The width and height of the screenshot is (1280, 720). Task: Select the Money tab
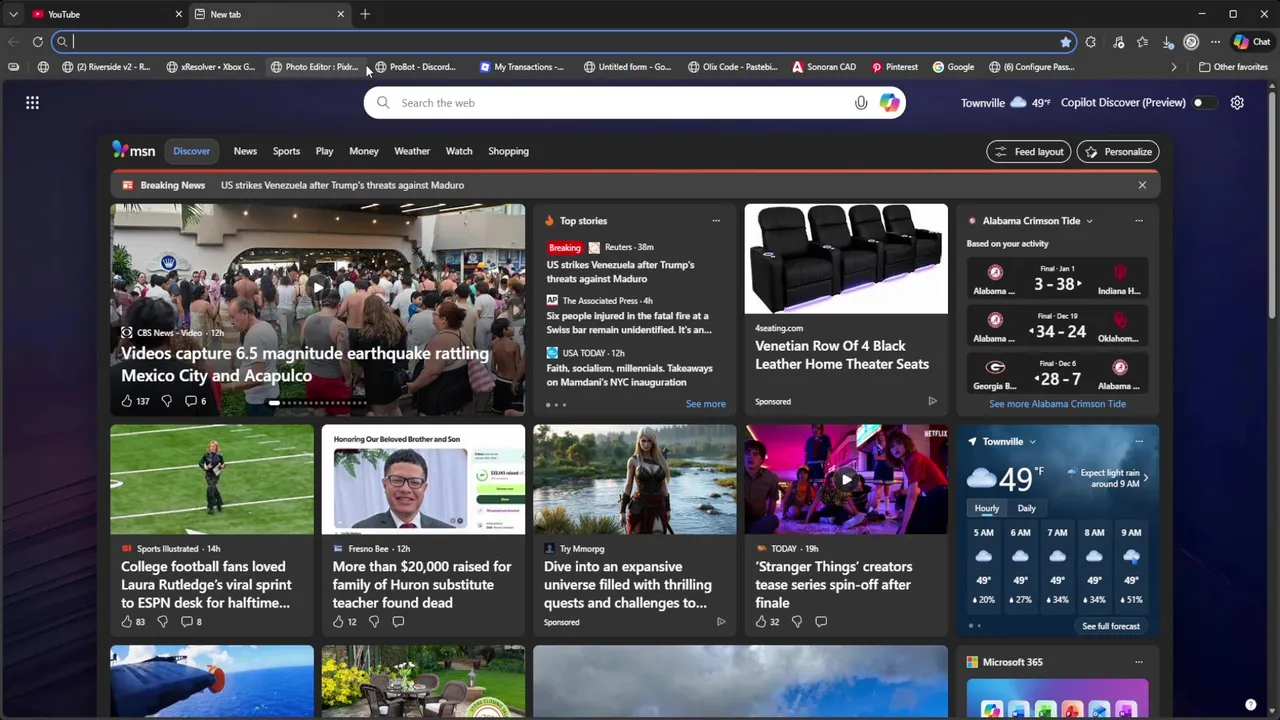pyautogui.click(x=364, y=151)
